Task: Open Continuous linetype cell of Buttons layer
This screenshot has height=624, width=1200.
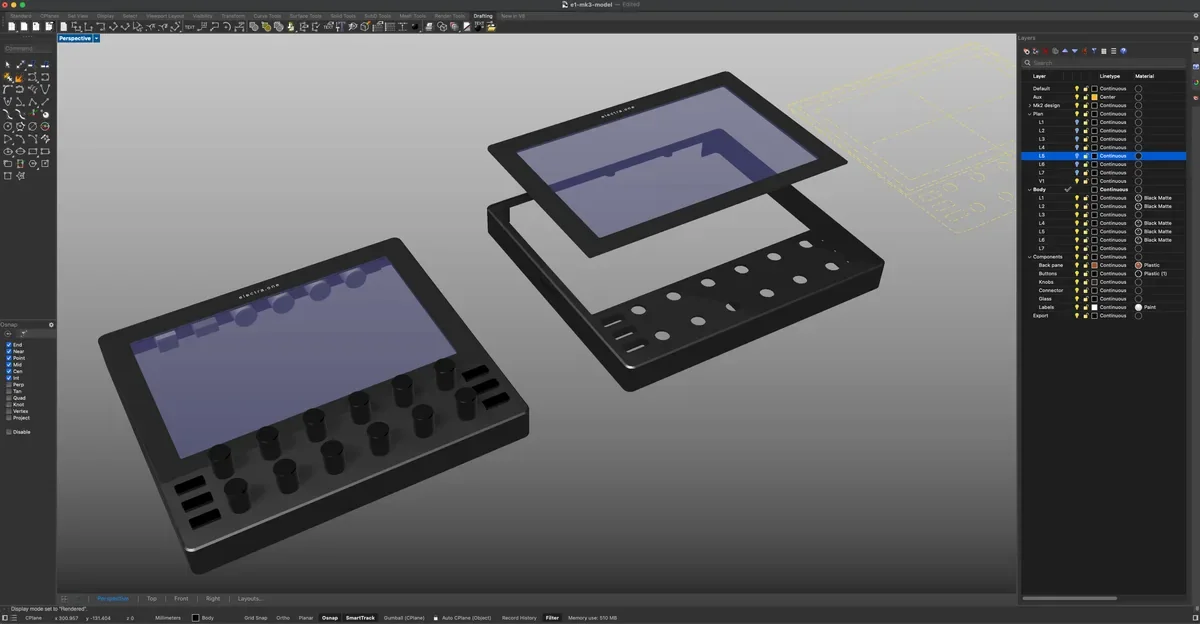Action: (x=1113, y=273)
